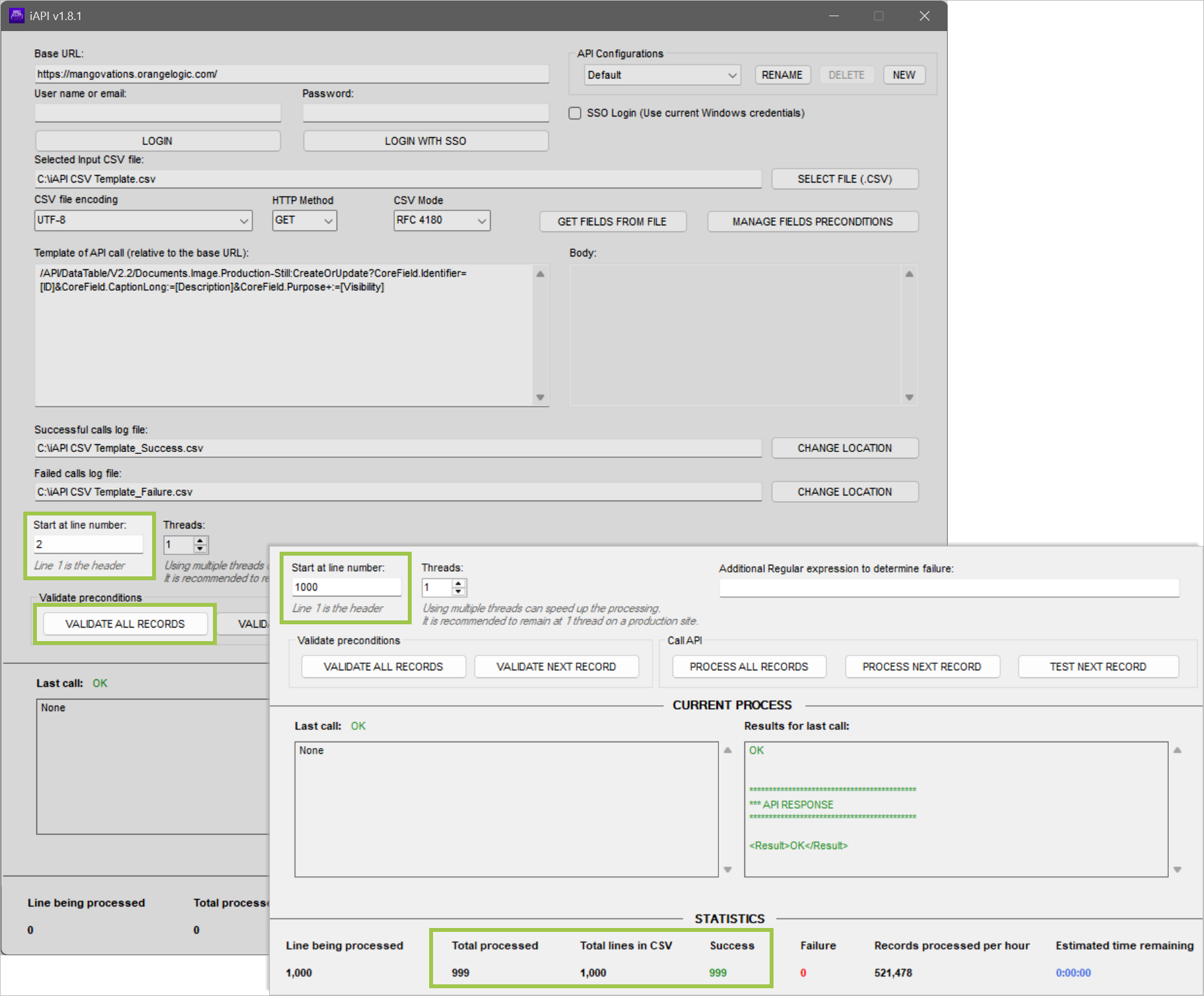Click the Password field

point(426,113)
